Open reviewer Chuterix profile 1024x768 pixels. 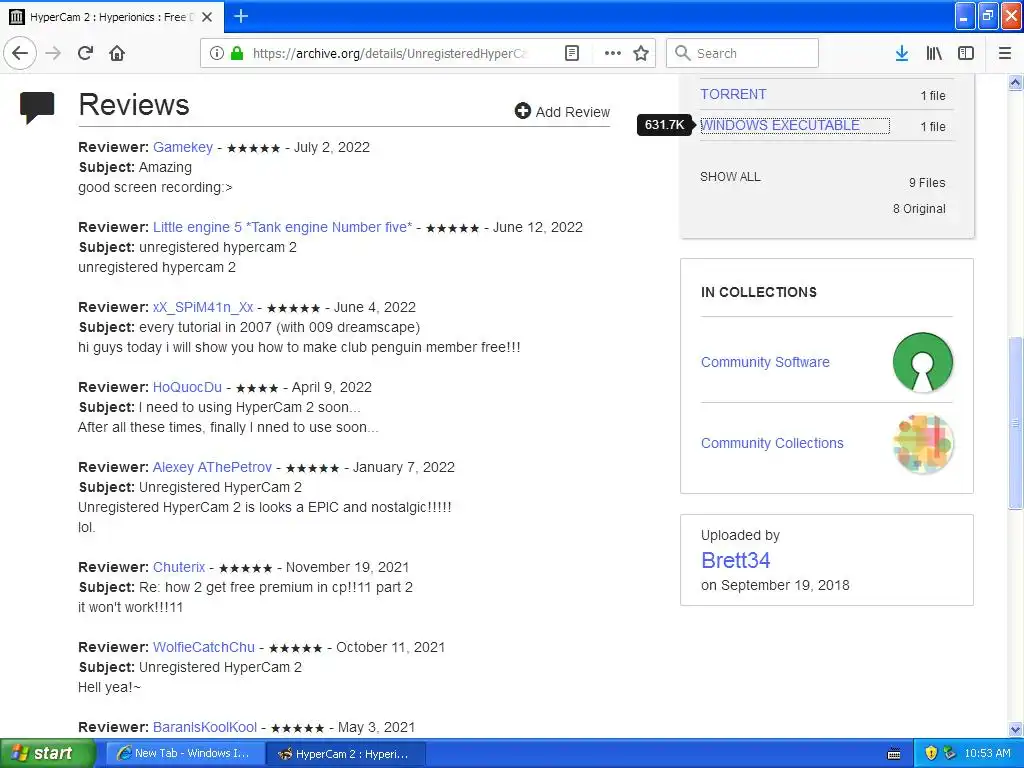click(179, 567)
